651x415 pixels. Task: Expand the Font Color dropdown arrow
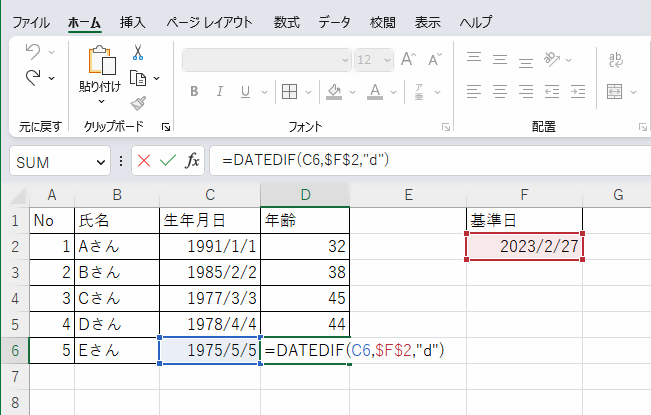point(393,92)
